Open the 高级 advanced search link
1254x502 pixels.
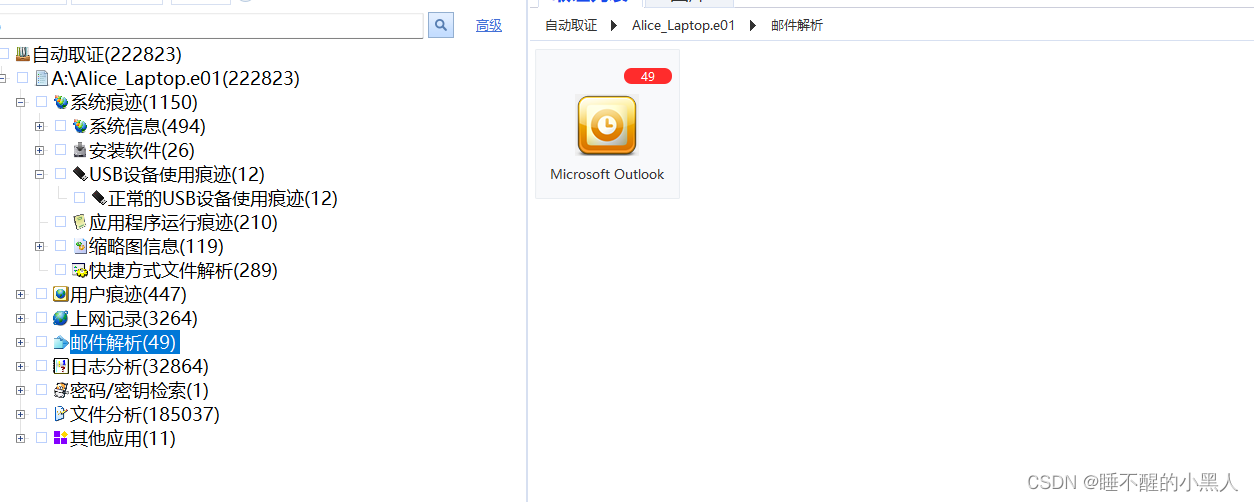pyautogui.click(x=489, y=26)
